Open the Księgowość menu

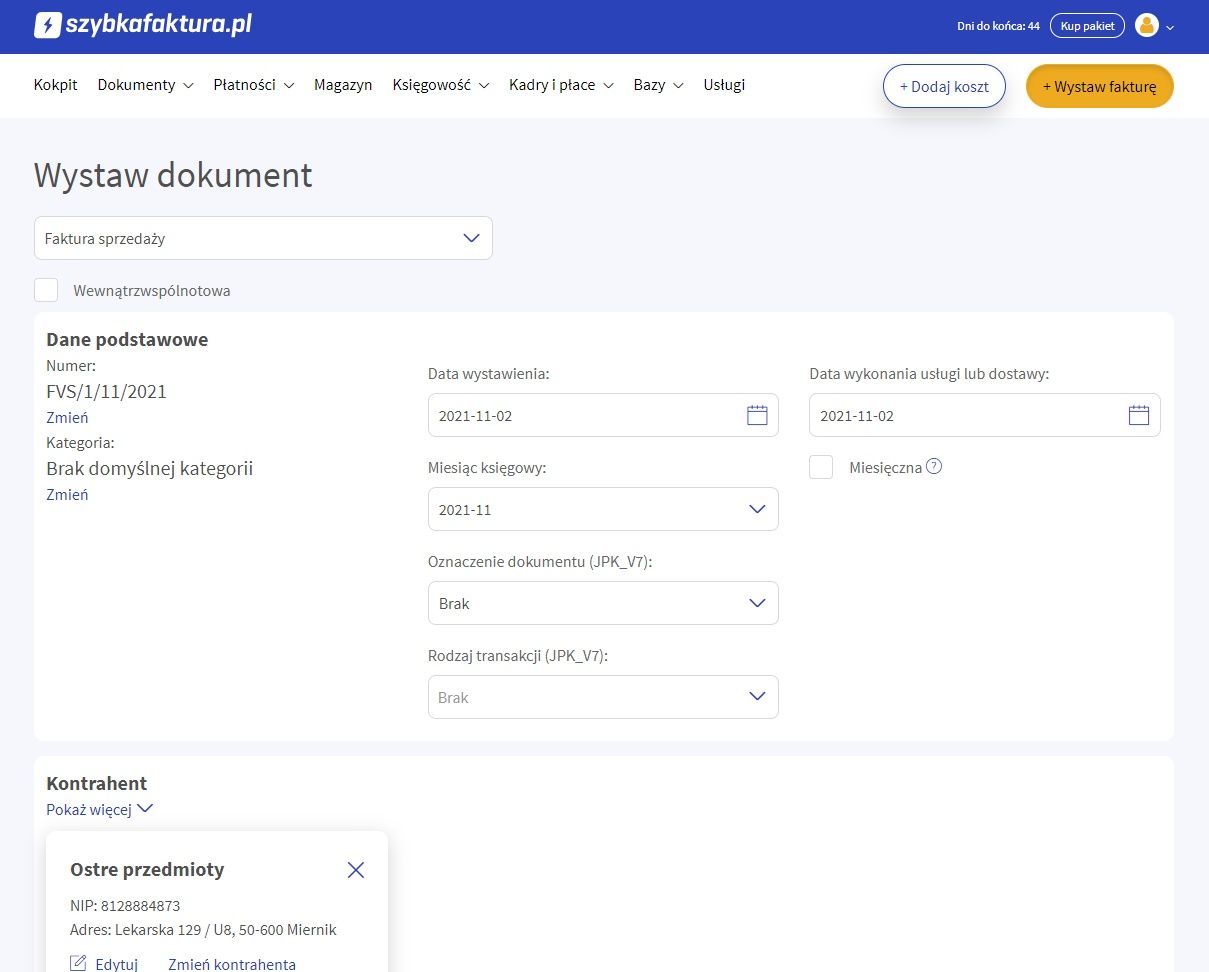pyautogui.click(x=441, y=85)
